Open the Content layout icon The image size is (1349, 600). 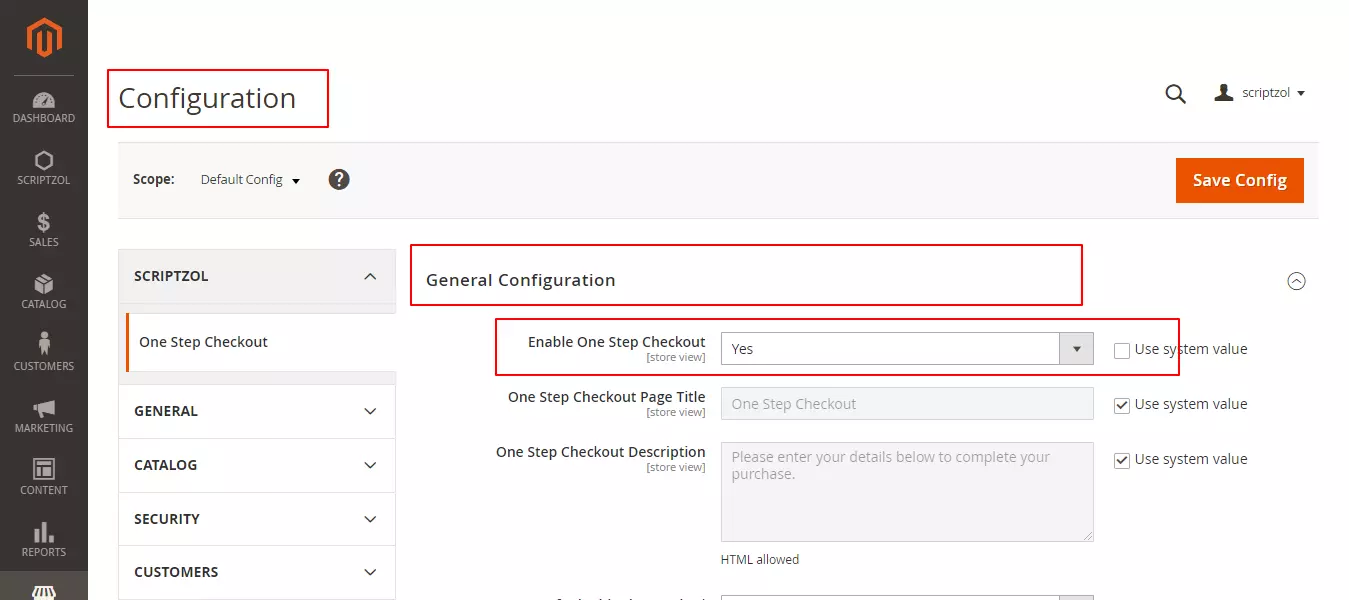(44, 470)
